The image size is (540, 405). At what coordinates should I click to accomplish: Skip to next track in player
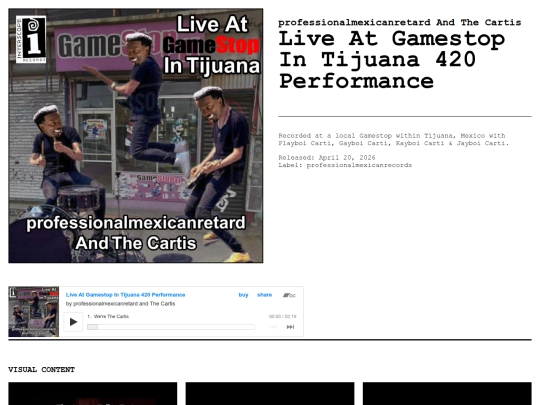(290, 327)
